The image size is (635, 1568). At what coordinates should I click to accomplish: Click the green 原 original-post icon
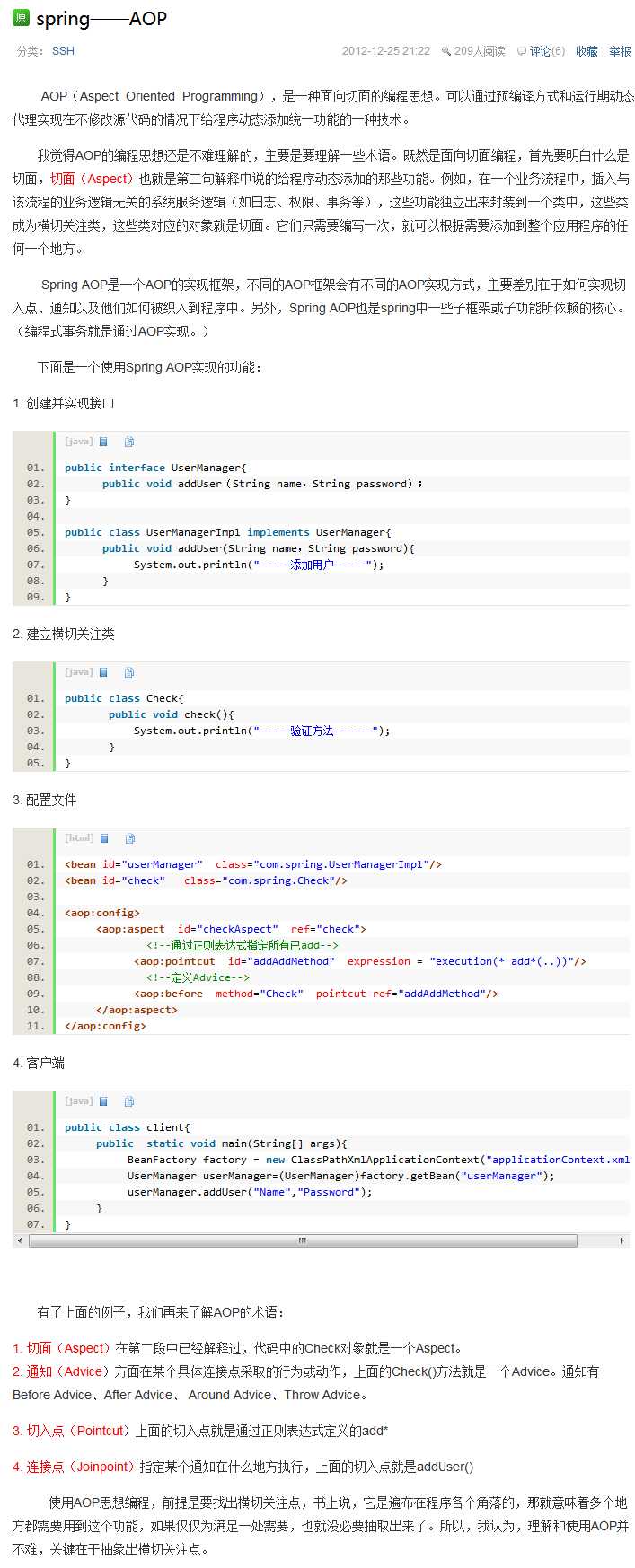21,18
